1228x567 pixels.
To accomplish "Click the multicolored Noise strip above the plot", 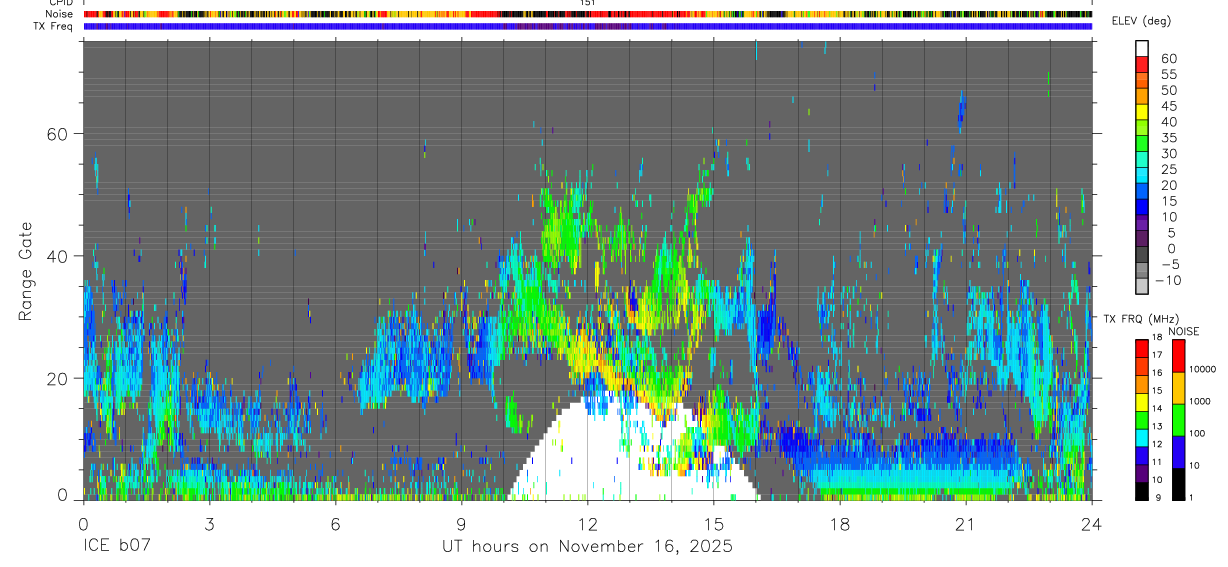I will [587, 14].
